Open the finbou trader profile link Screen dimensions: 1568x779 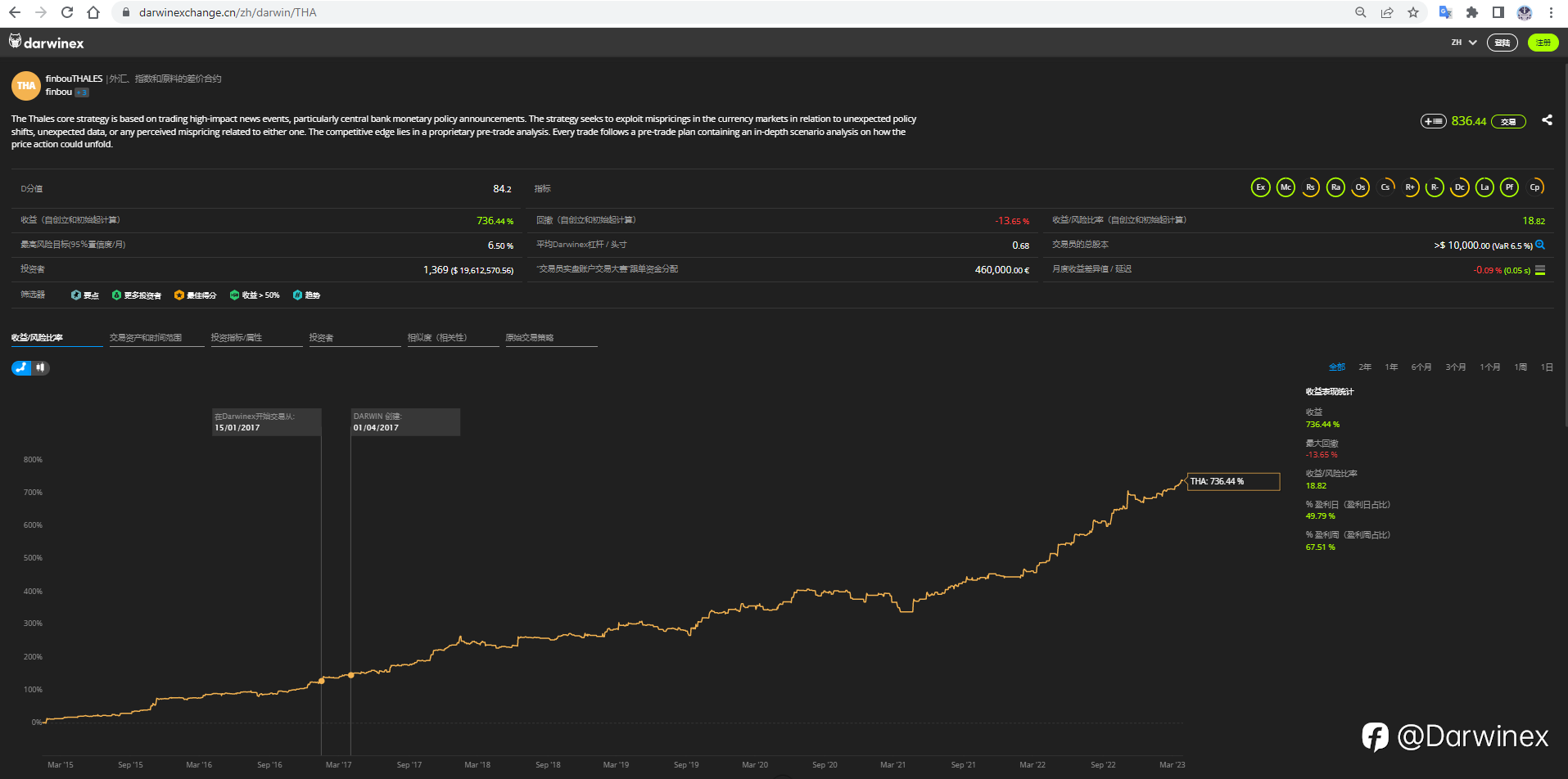tap(59, 92)
